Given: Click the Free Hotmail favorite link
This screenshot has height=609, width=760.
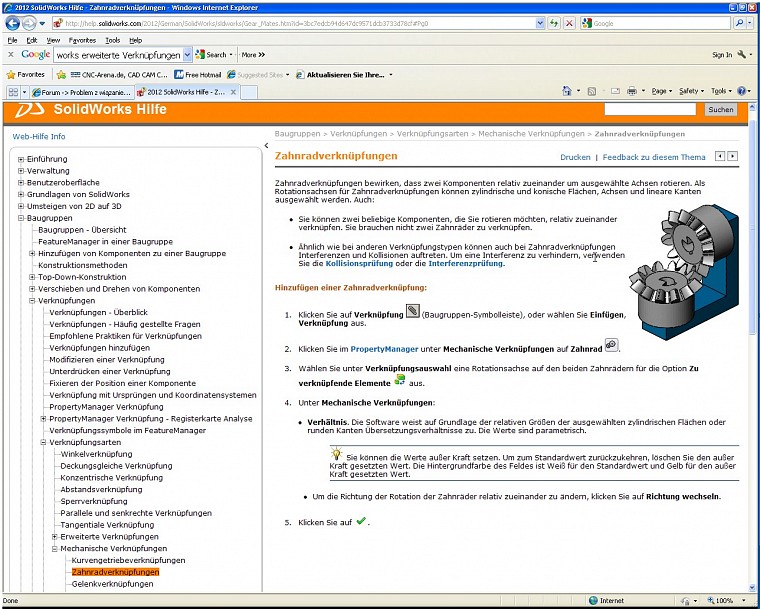Looking at the screenshot, I should 197,75.
